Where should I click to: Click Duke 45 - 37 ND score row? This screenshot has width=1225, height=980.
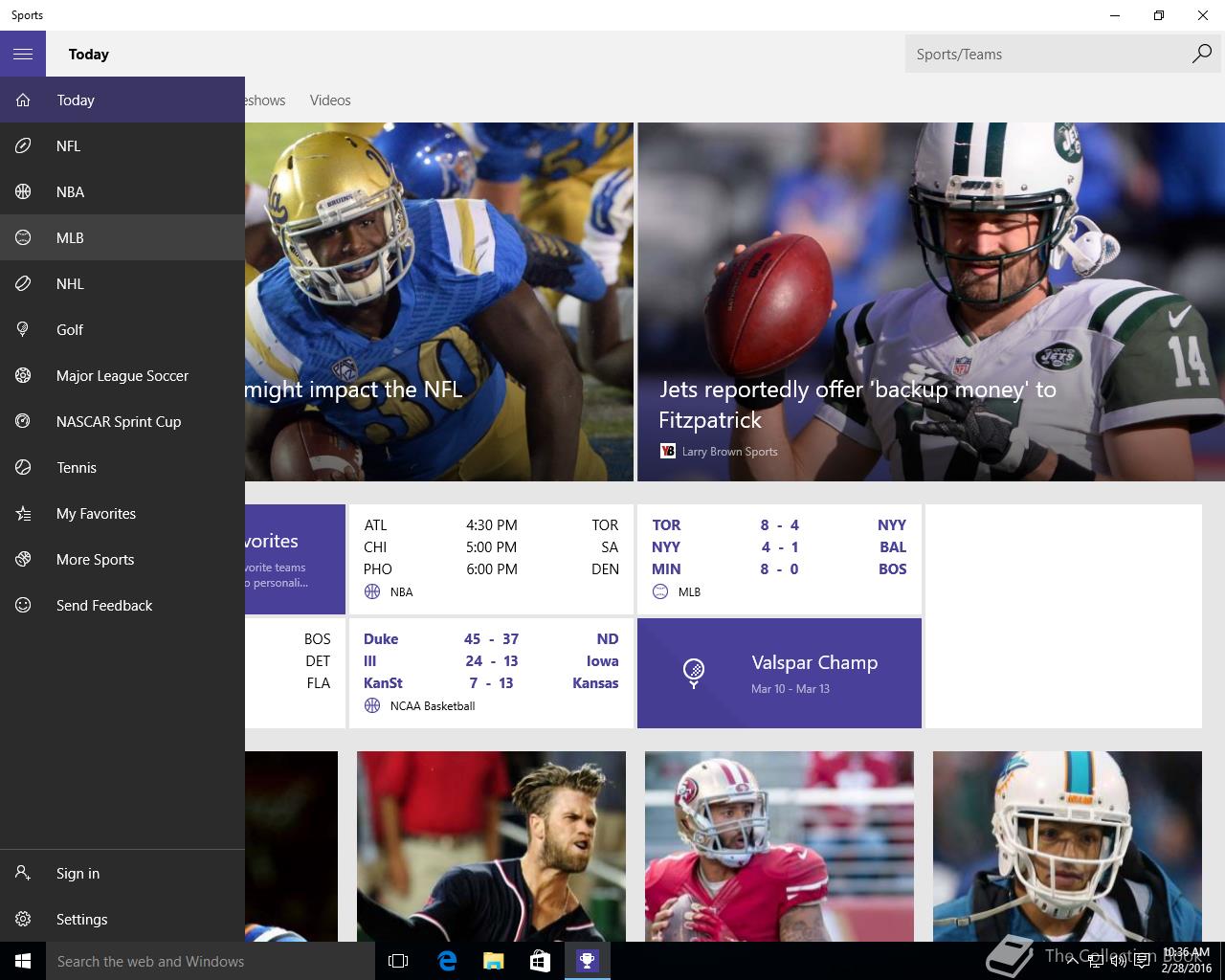(491, 638)
